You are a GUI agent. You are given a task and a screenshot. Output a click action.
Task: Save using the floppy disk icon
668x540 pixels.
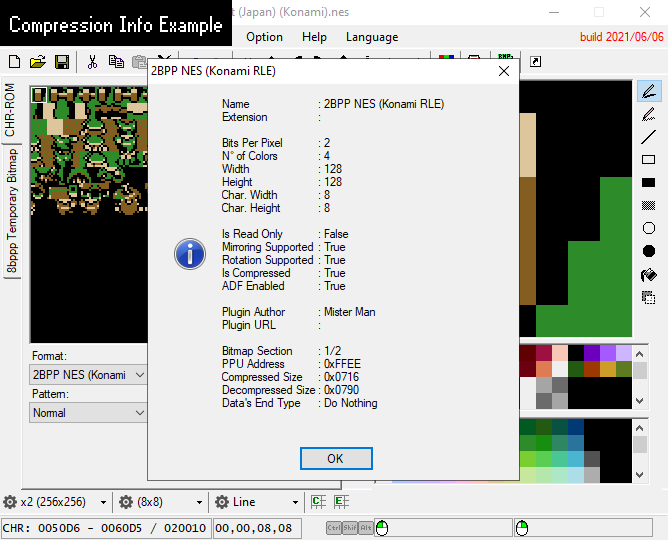pos(62,62)
